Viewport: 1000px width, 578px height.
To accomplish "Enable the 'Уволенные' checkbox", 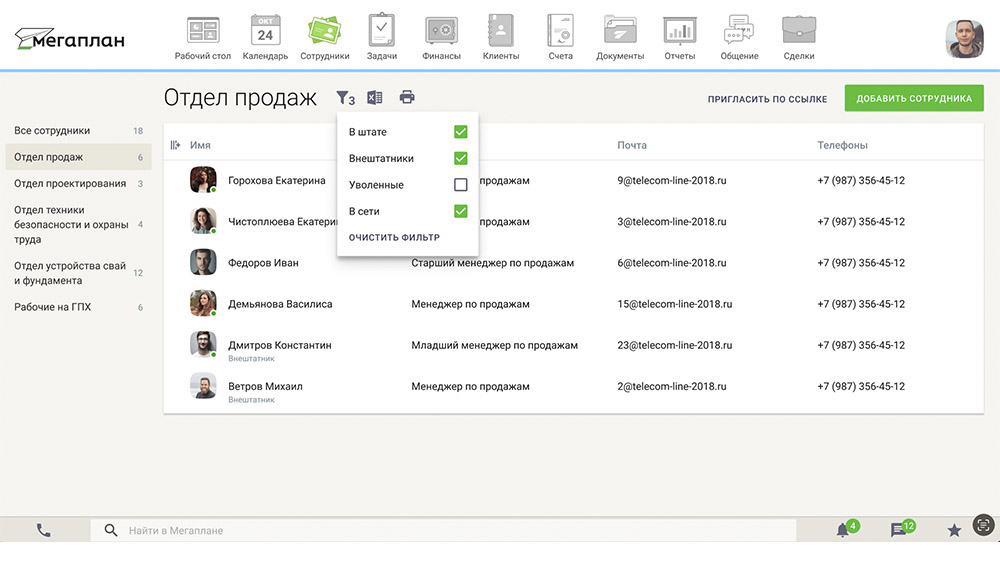I will click(x=461, y=185).
